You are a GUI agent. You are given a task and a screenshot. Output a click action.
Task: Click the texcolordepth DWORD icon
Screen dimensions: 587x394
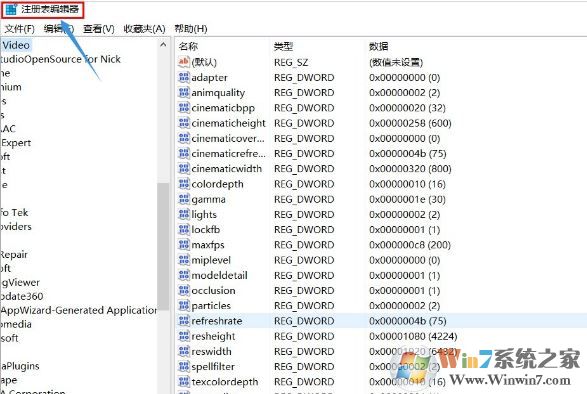tap(183, 382)
